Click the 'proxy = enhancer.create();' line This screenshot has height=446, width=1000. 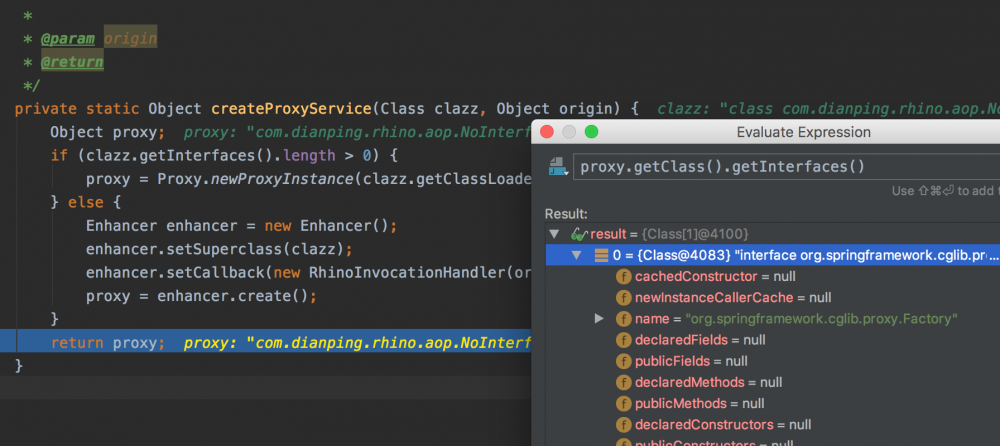pos(202,297)
